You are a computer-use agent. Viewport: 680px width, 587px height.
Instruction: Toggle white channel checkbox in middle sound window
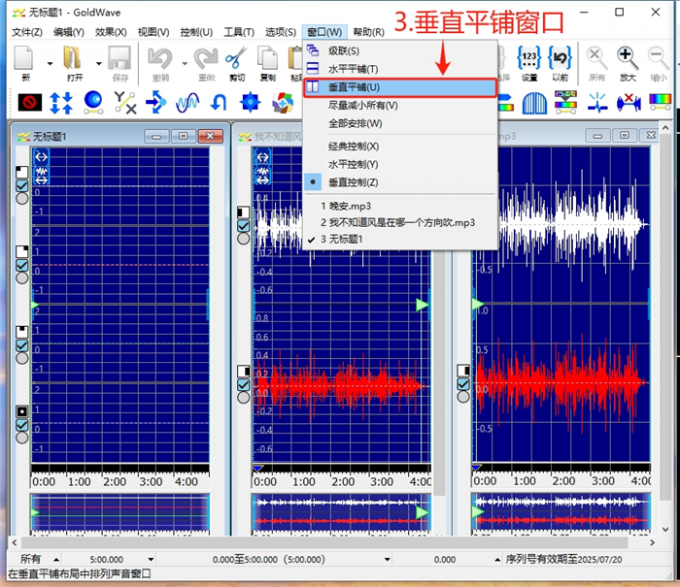click(243, 226)
